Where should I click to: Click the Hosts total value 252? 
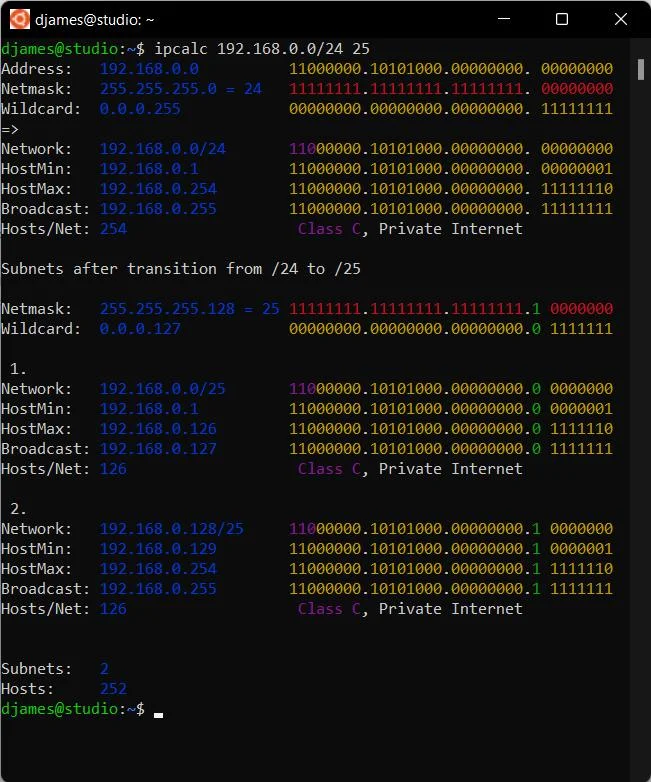pos(113,689)
